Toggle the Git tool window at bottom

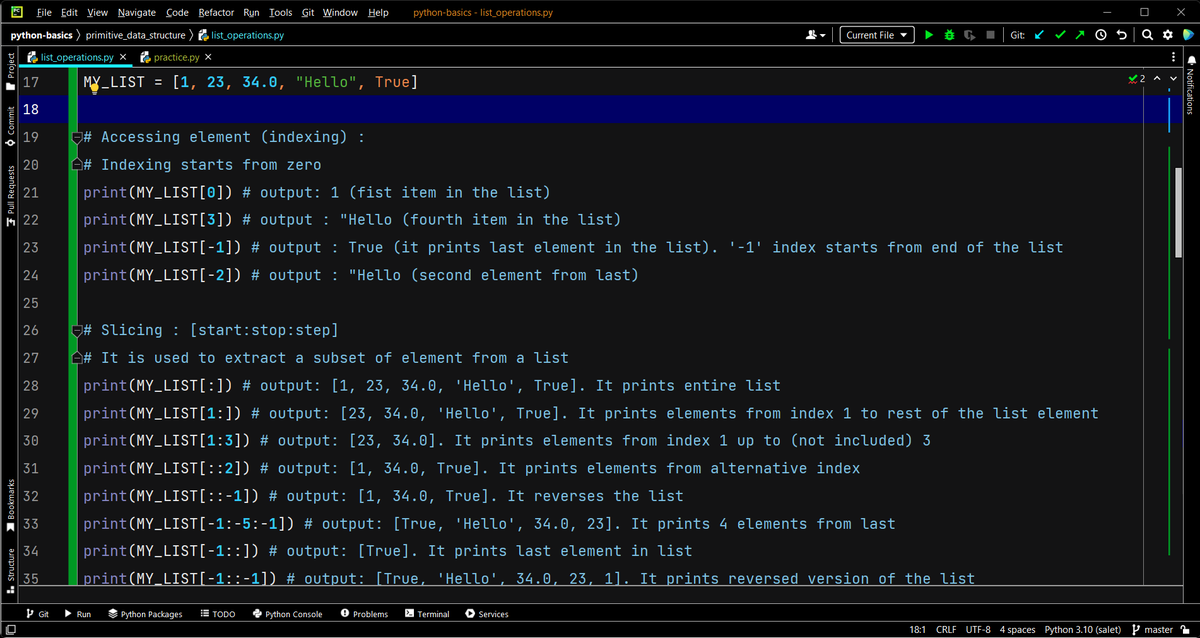tap(37, 614)
